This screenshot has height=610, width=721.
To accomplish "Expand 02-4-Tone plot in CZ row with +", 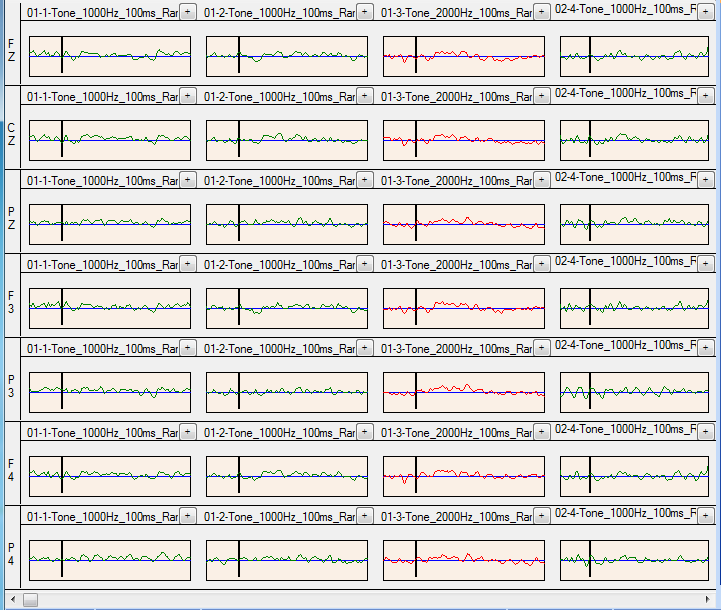I will tap(705, 96).
